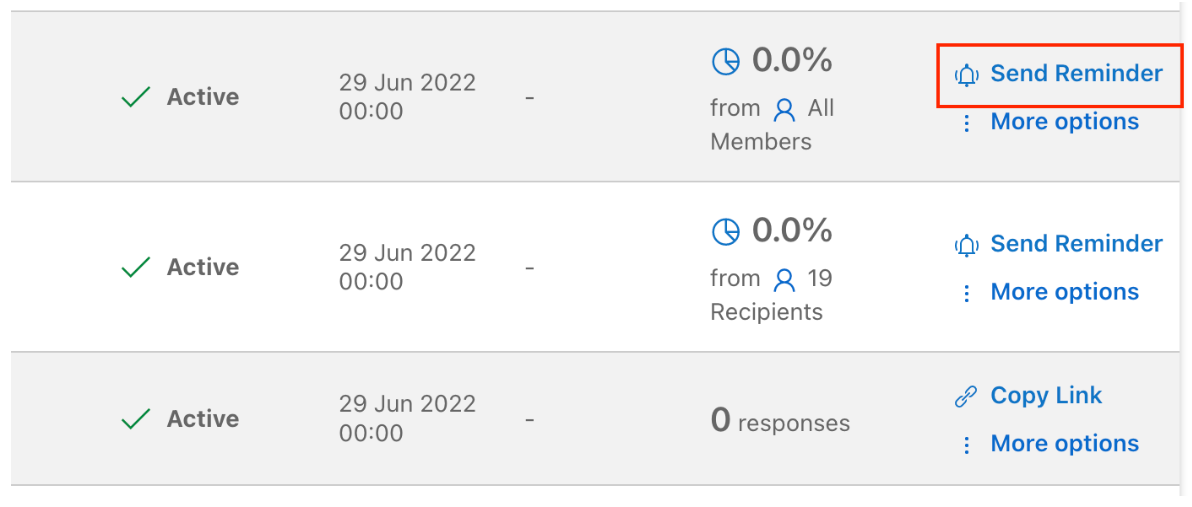This screenshot has width=1192, height=507.
Task: Send Reminder to the 19 Recipients
Action: coord(1076,244)
